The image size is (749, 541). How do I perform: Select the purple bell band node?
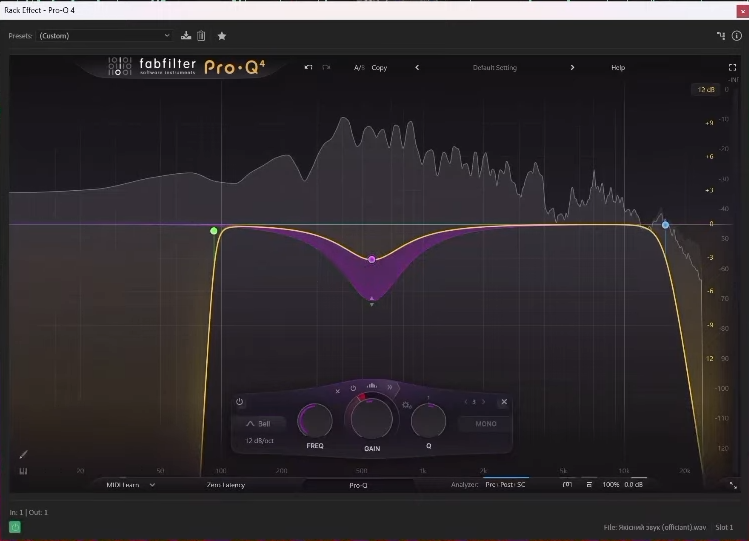click(x=372, y=259)
